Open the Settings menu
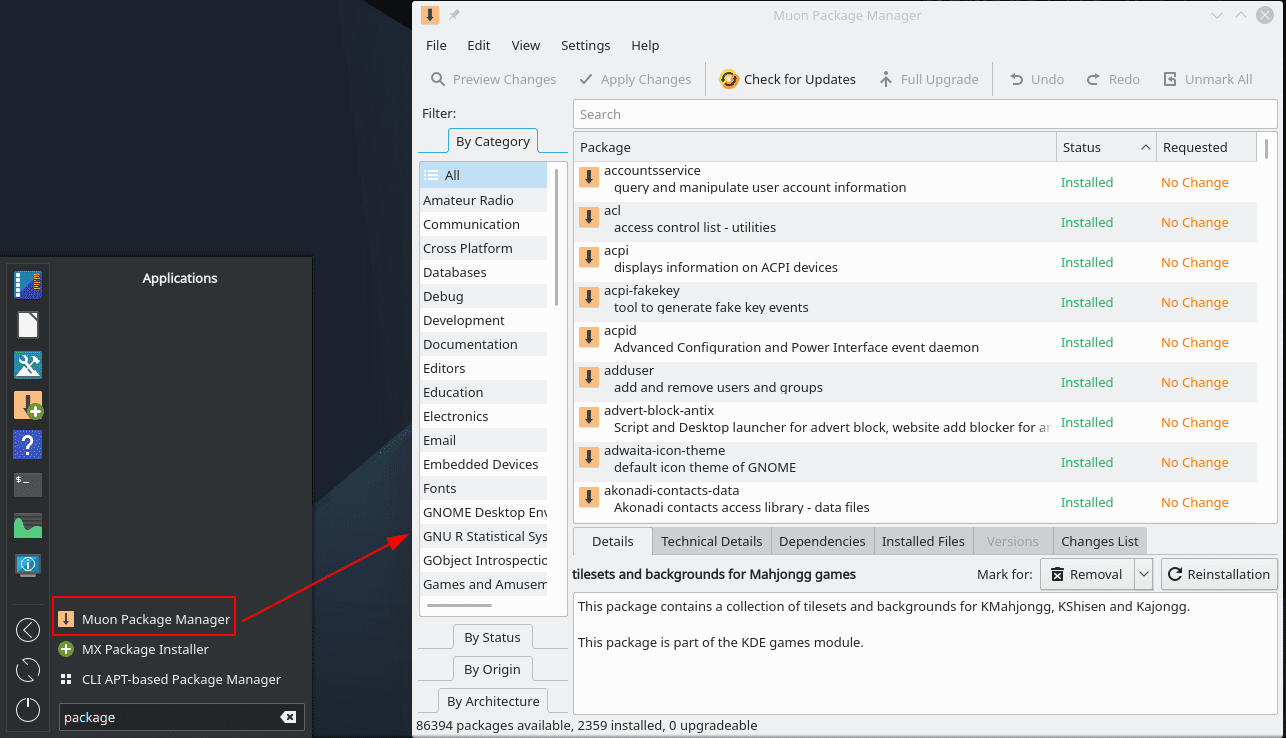1286x738 pixels. tap(585, 45)
